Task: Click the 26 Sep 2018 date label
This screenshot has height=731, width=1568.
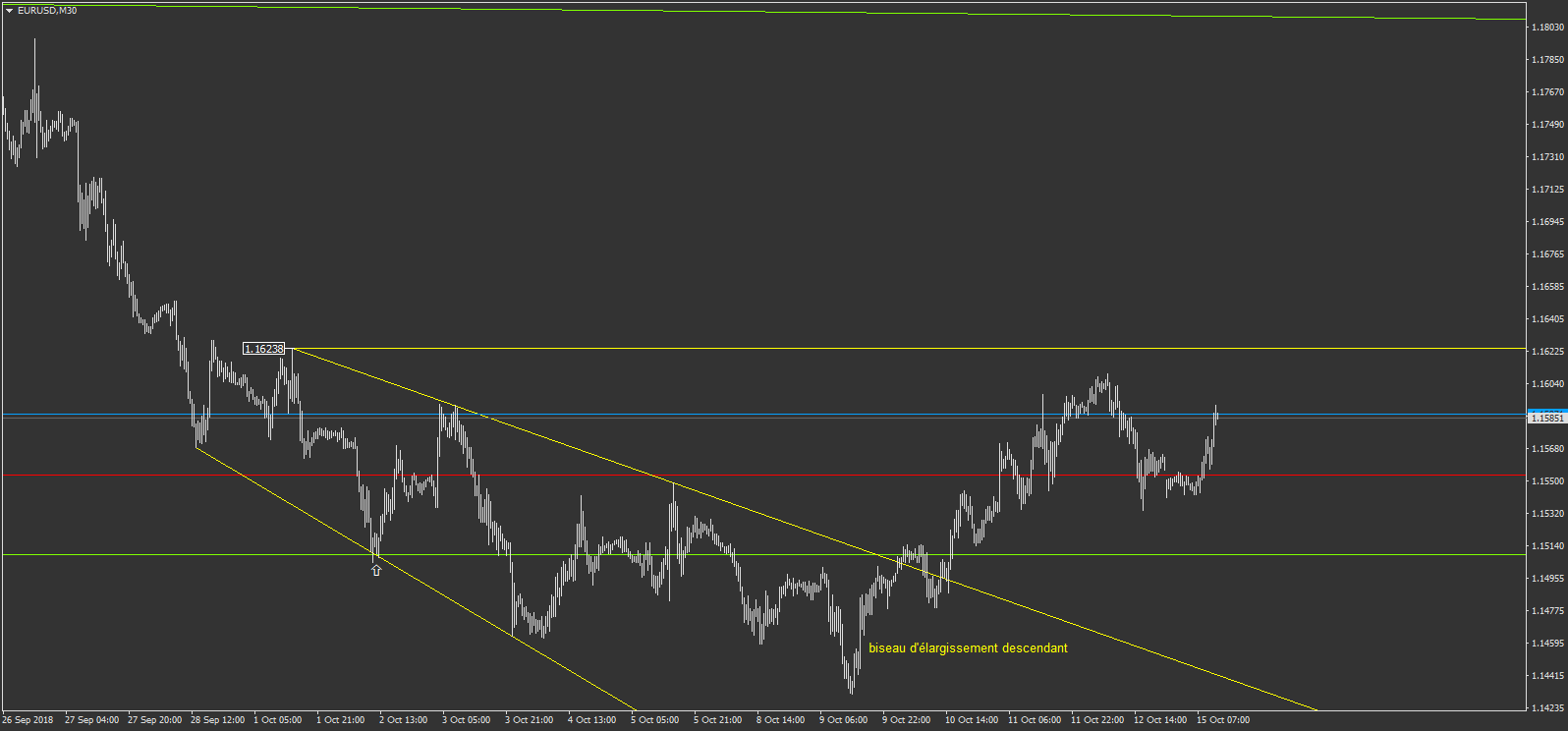Action: [x=28, y=720]
